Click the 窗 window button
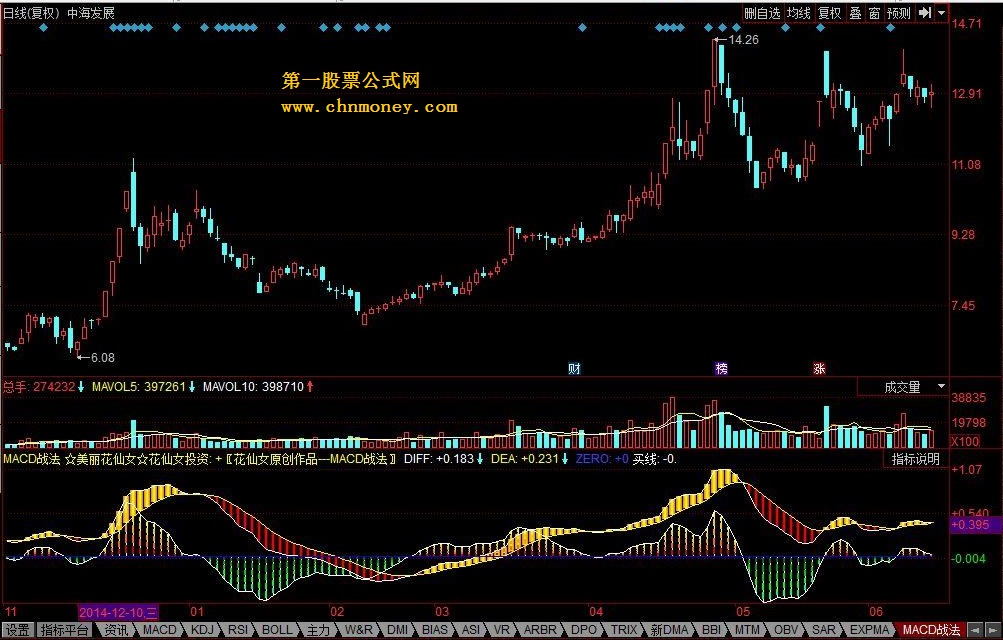 click(x=874, y=13)
